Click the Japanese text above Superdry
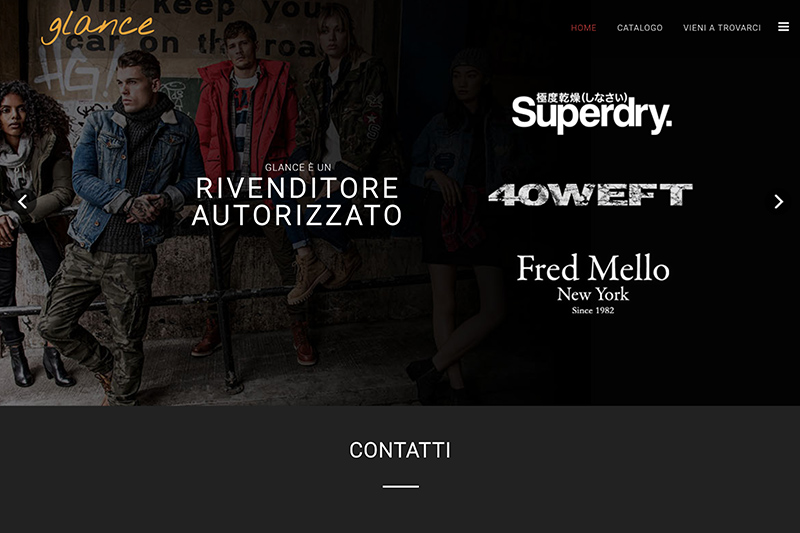The image size is (800, 533). (581, 97)
